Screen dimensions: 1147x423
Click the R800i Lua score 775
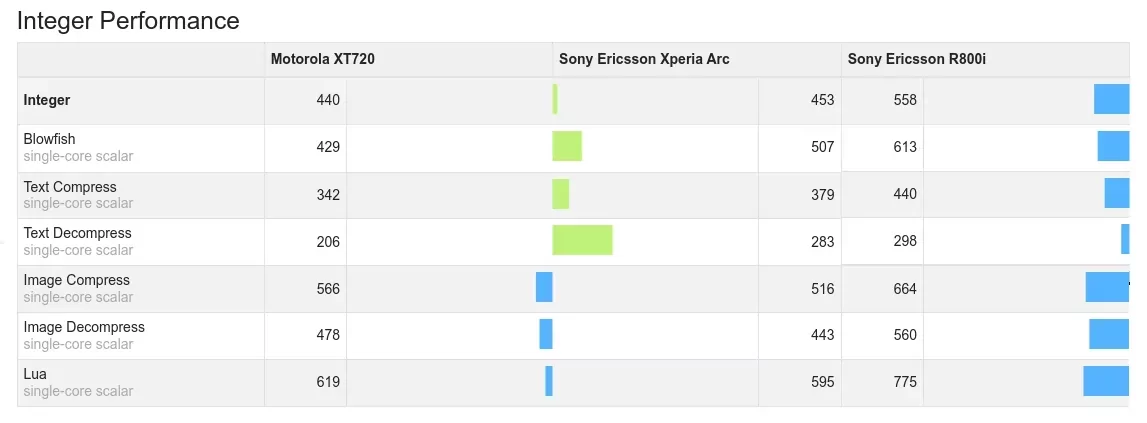(905, 382)
